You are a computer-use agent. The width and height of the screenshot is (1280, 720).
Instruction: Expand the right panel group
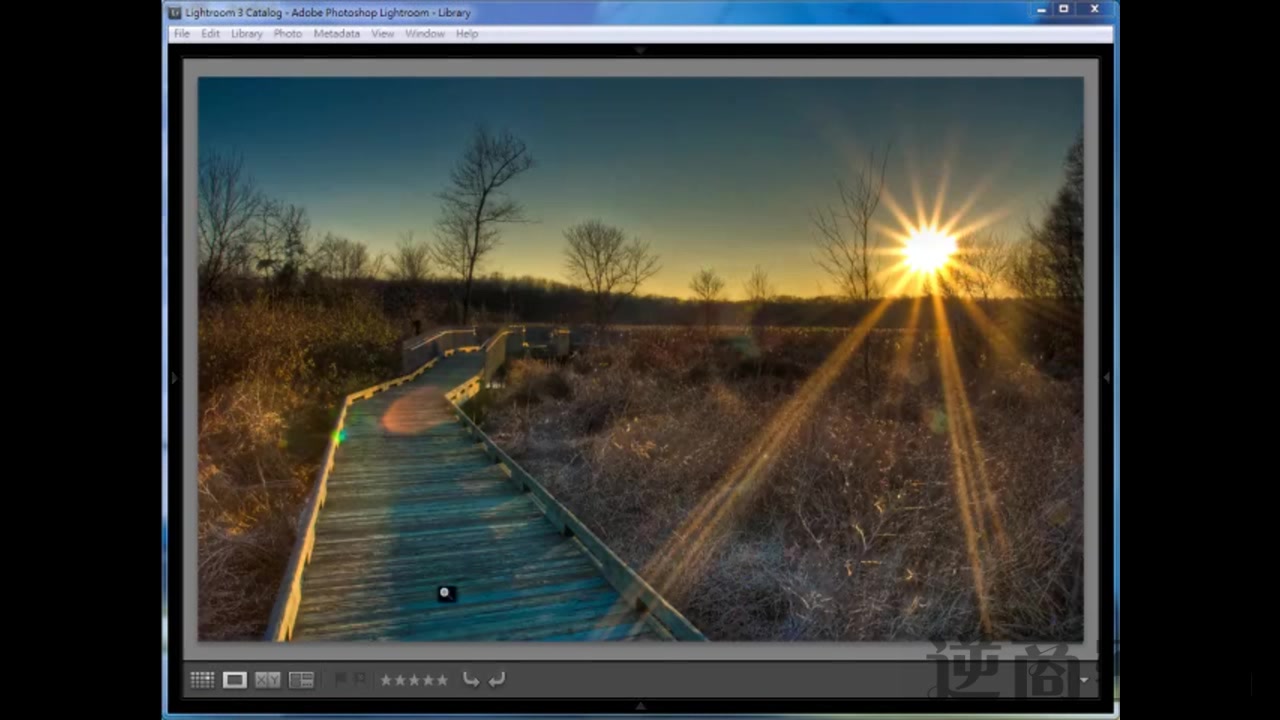(x=1106, y=376)
